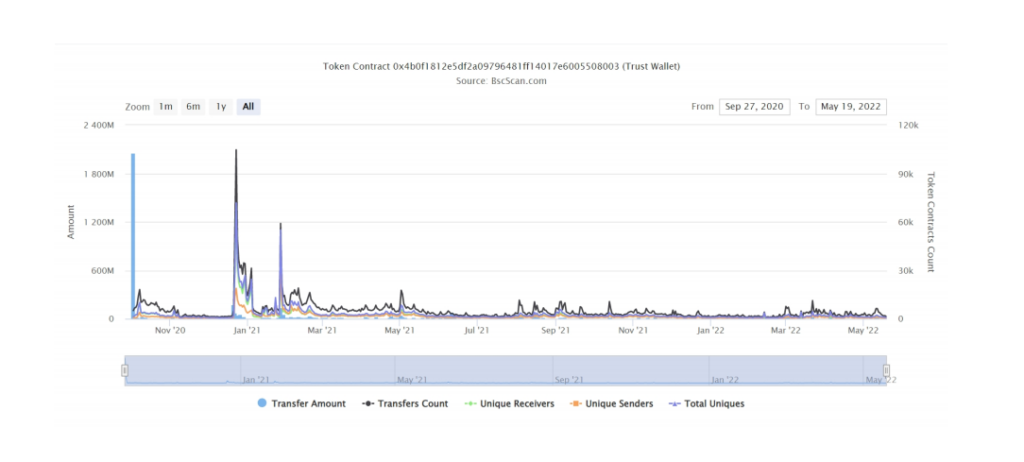
Task: Toggle Transfer Amount series in legend
Action: tap(302, 404)
